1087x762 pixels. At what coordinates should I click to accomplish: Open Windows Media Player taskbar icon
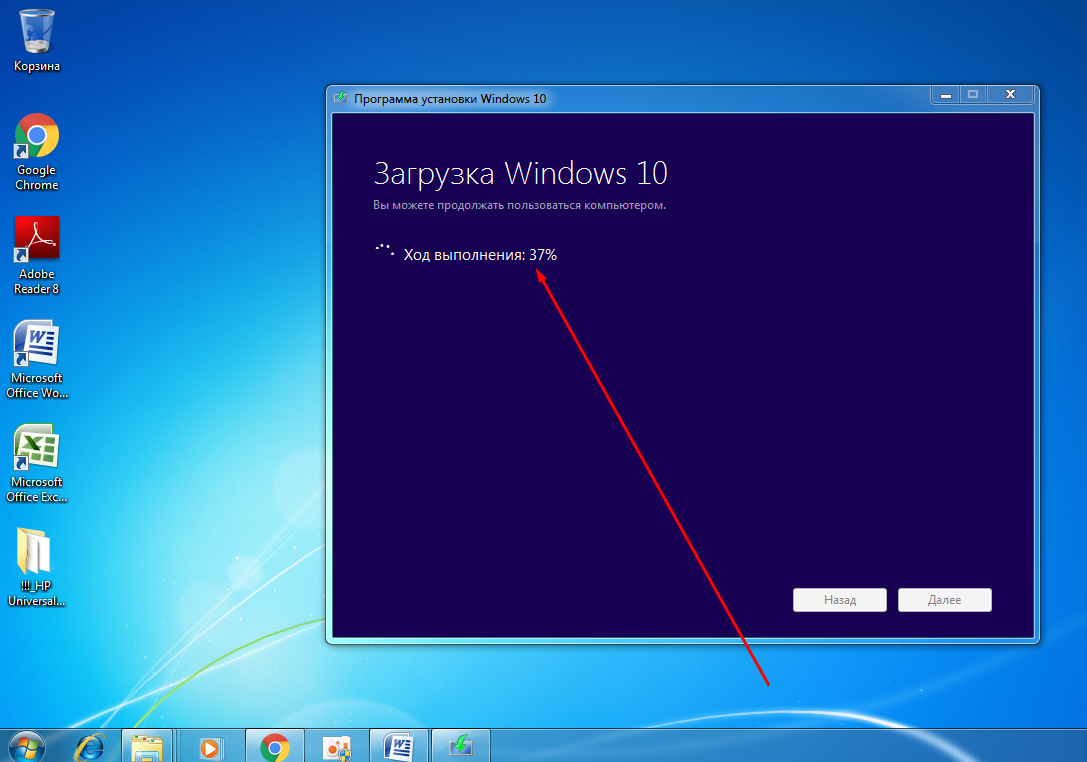tap(210, 747)
